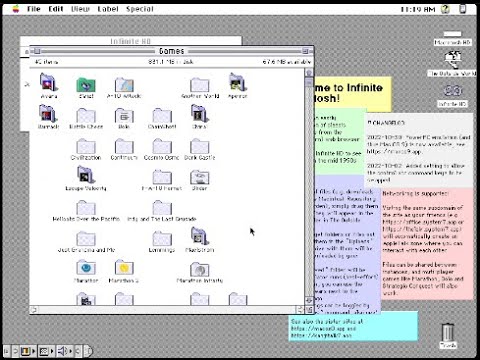480x360 pixels.
Task: Click the CHANGELOG heading in gray note
Action: [386, 123]
